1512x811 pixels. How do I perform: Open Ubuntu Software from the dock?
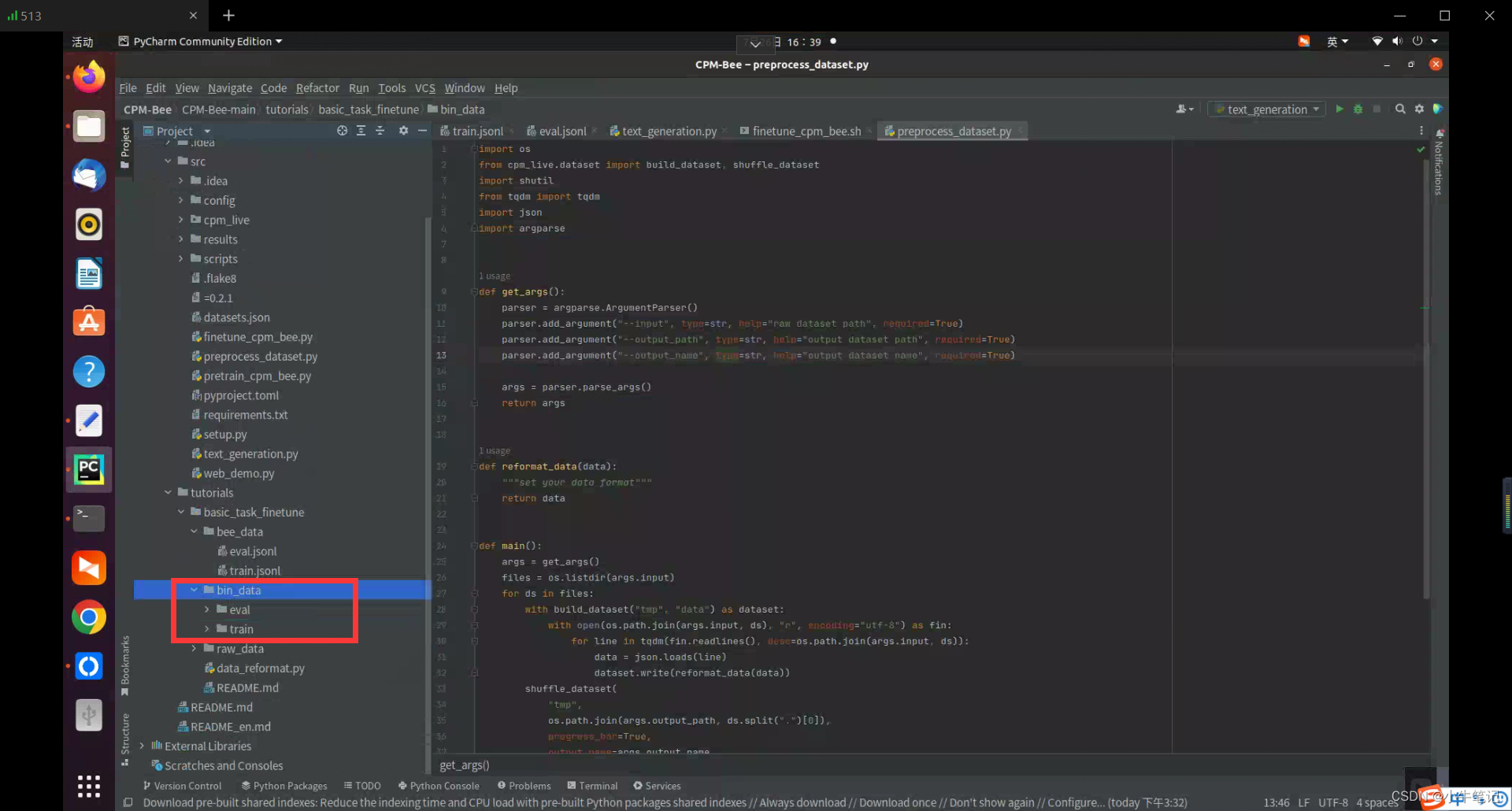[88, 322]
